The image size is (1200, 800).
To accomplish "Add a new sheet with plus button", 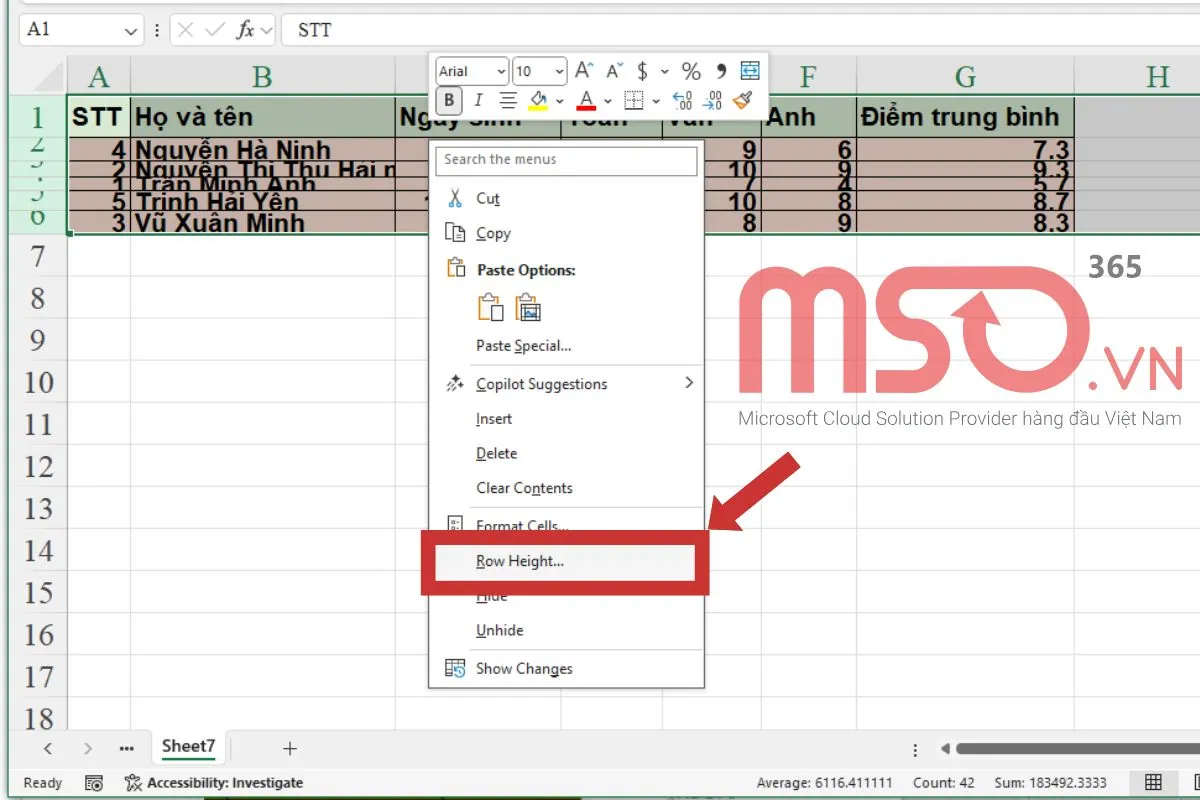I will tap(290, 748).
